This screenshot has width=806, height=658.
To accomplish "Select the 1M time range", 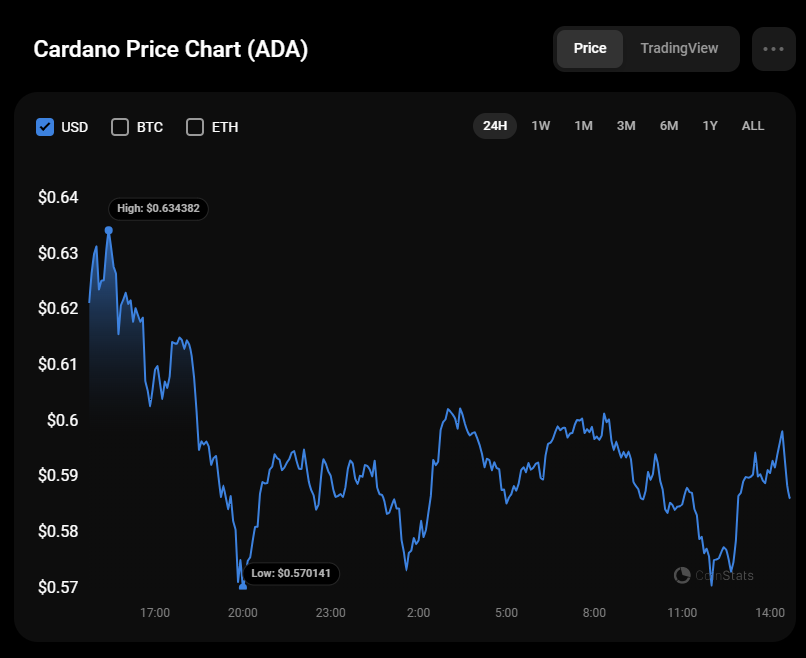I will [583, 126].
